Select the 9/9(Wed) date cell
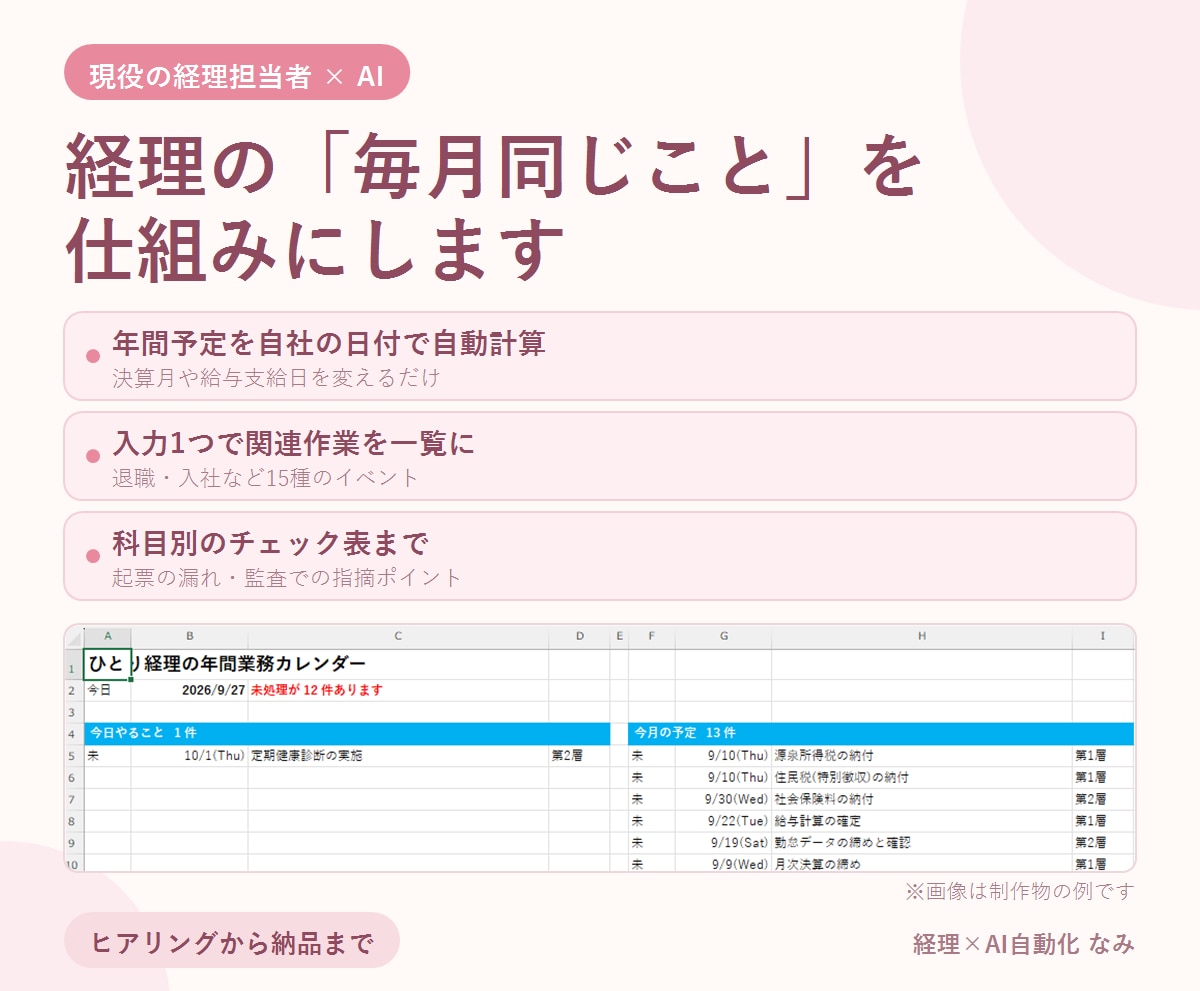1200x991 pixels. 741,864
